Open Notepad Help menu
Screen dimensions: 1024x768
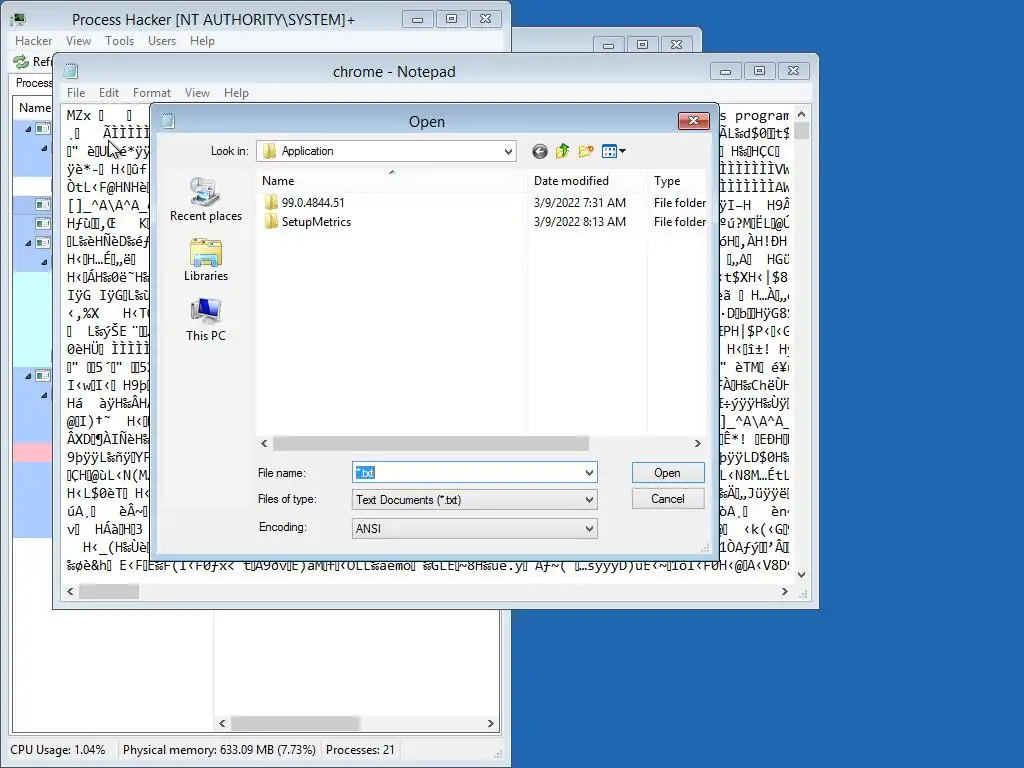click(236, 93)
